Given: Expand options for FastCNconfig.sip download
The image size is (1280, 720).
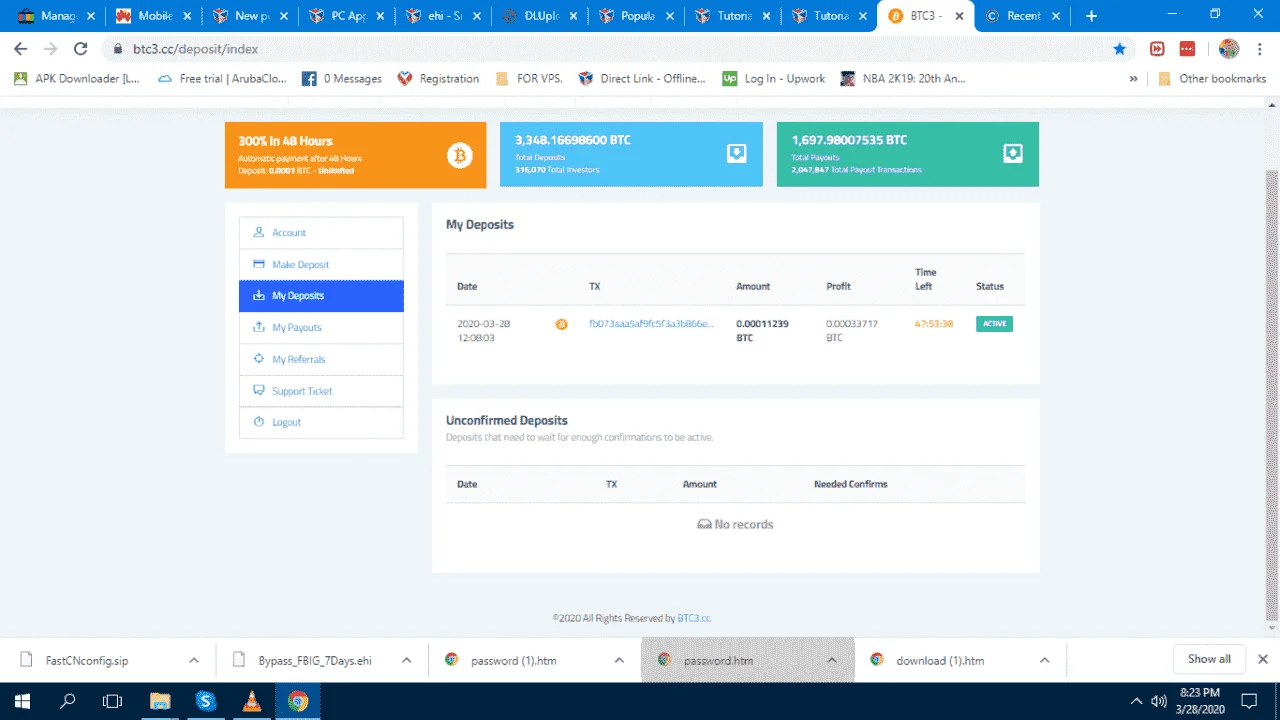Looking at the screenshot, I should click(193, 660).
